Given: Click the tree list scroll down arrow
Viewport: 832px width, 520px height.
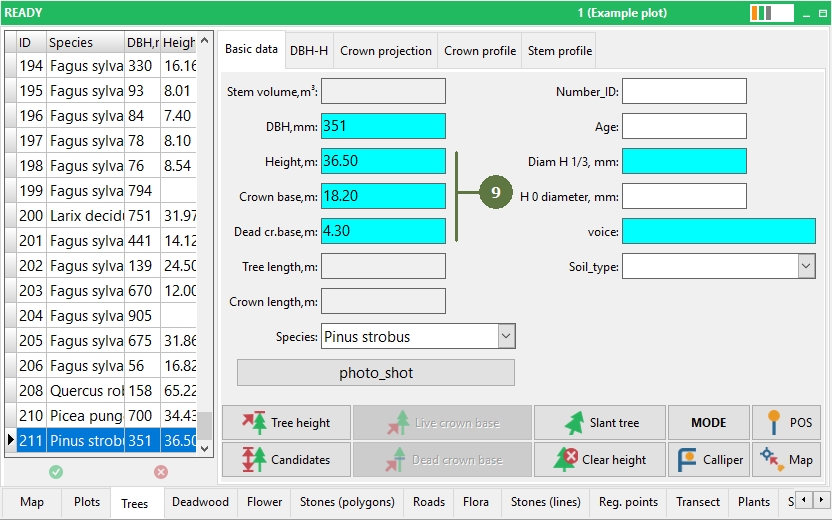Looking at the screenshot, I should click(205, 448).
